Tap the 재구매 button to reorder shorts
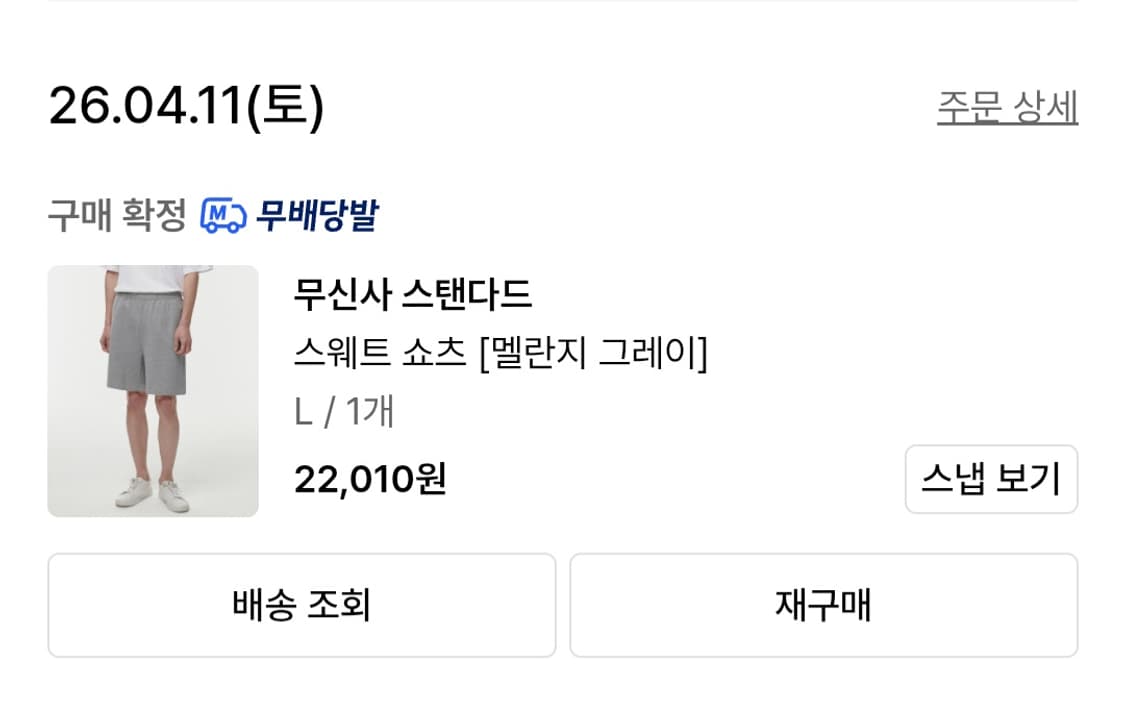 click(825, 605)
